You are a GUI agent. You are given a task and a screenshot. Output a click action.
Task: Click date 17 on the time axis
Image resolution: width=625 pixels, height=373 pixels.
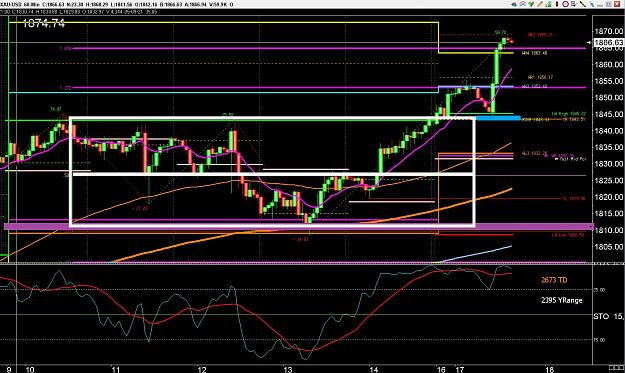(x=460, y=369)
